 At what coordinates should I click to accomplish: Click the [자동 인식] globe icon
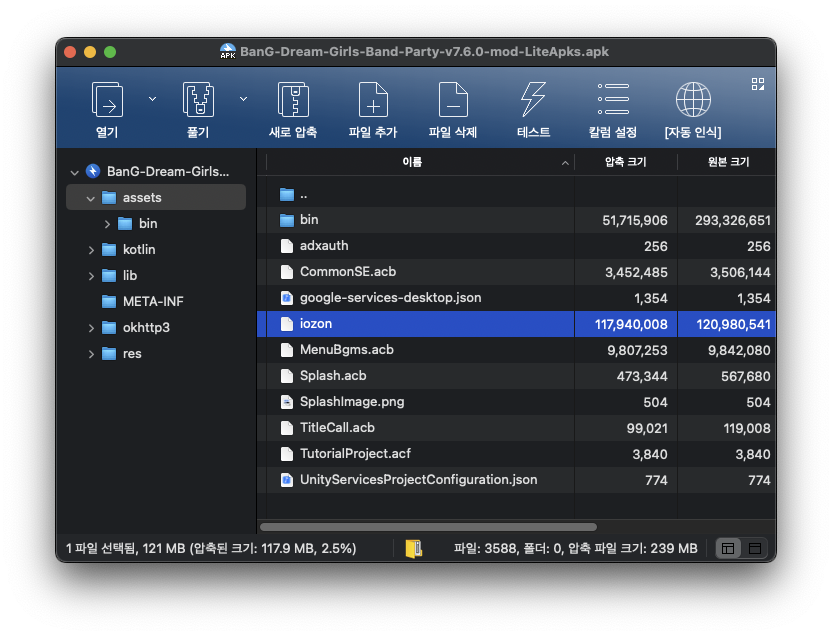[693, 100]
